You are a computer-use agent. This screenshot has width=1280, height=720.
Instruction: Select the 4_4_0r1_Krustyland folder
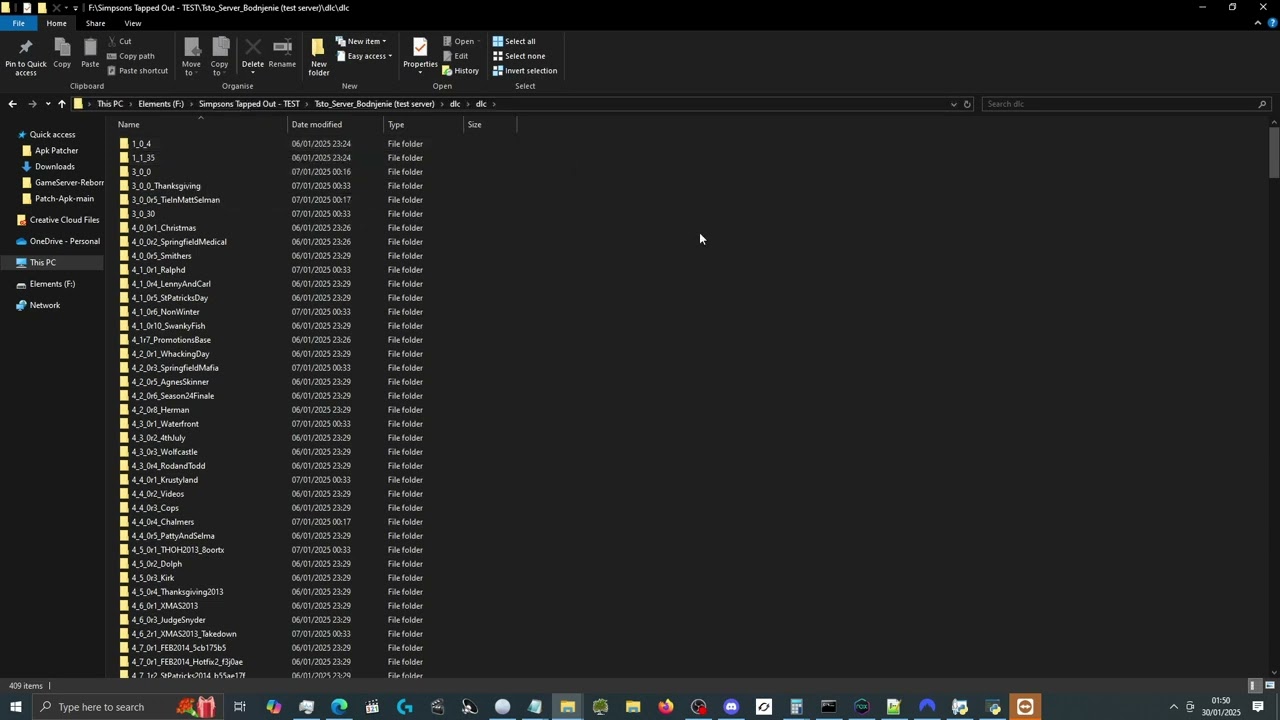point(165,480)
